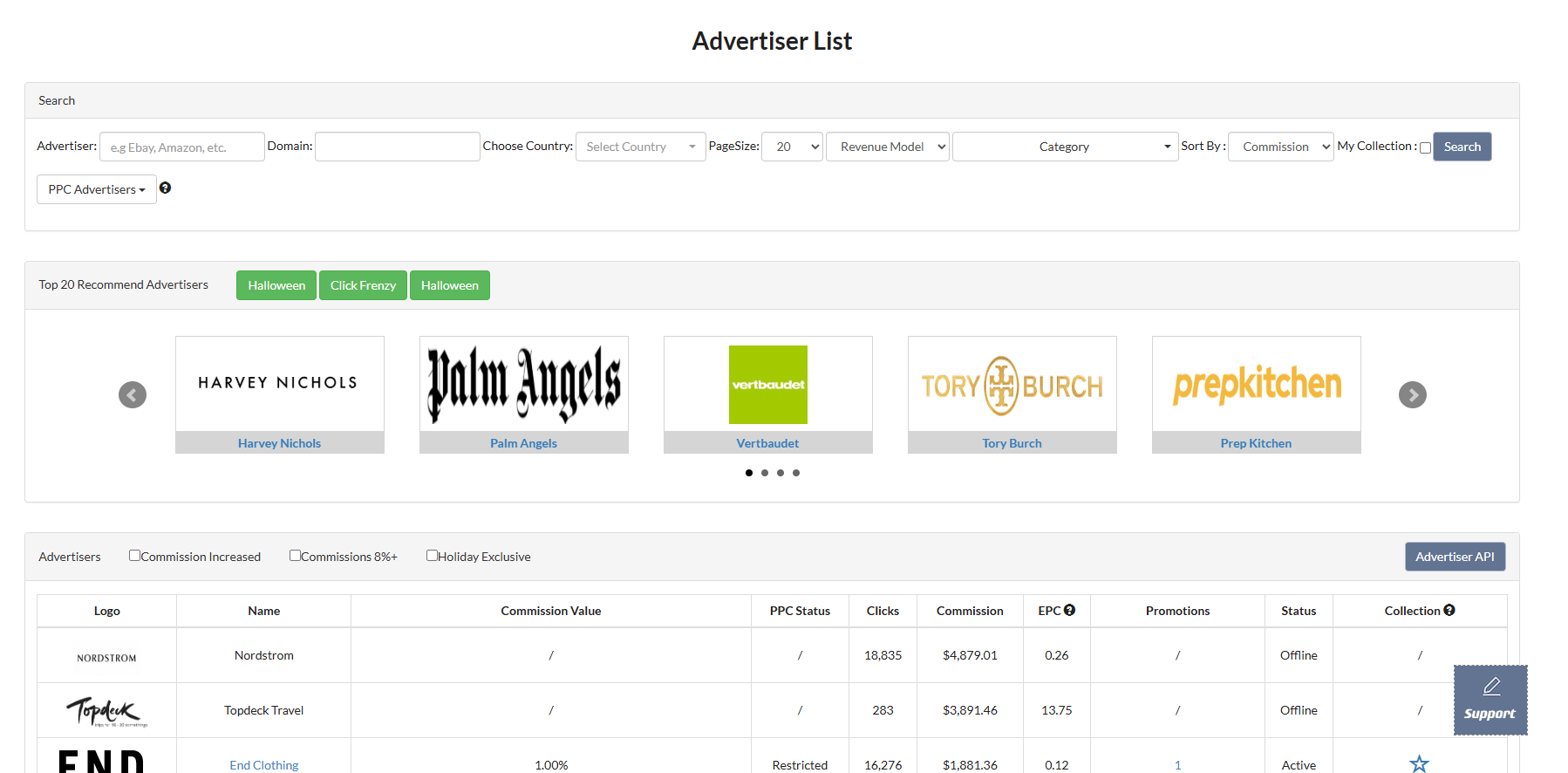Viewport: 1568px width, 773px height.
Task: Open the End Clothing advertiser link
Action: [264, 765]
